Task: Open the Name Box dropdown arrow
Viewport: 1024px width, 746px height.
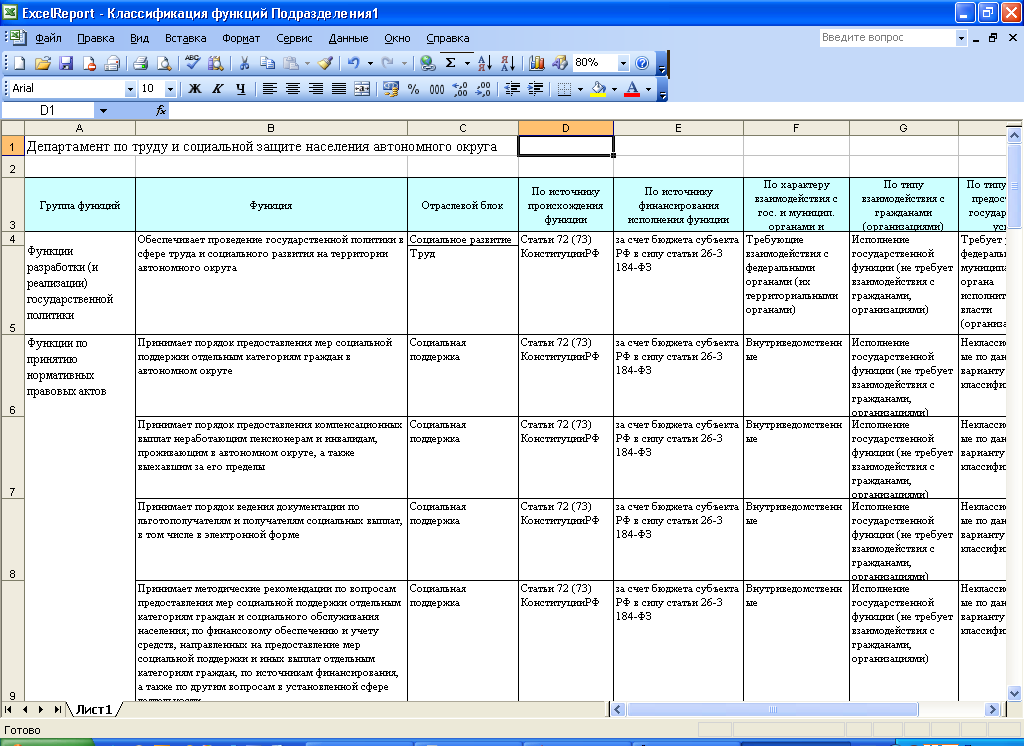Action: 103,110
